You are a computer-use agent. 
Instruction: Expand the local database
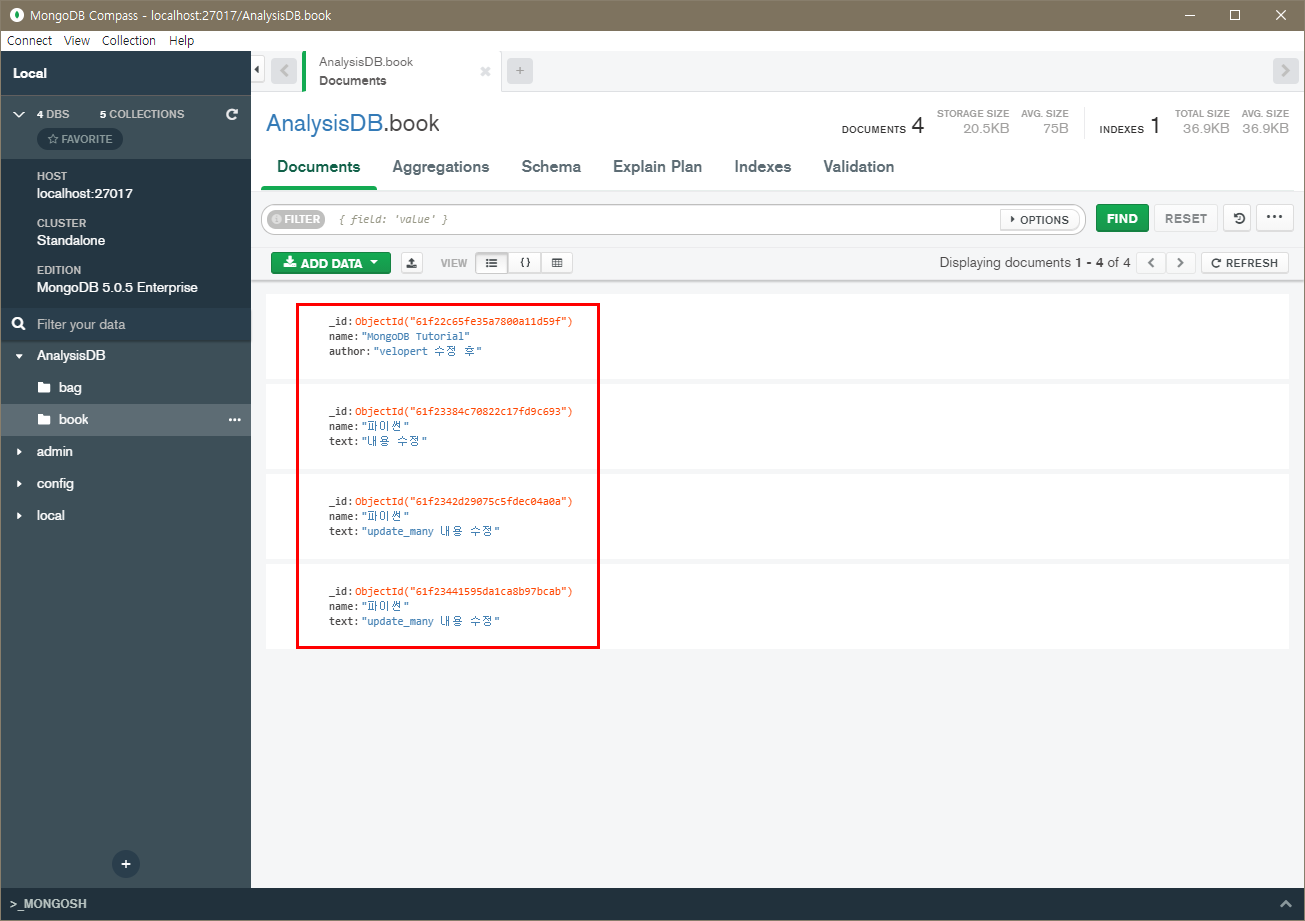tap(19, 516)
